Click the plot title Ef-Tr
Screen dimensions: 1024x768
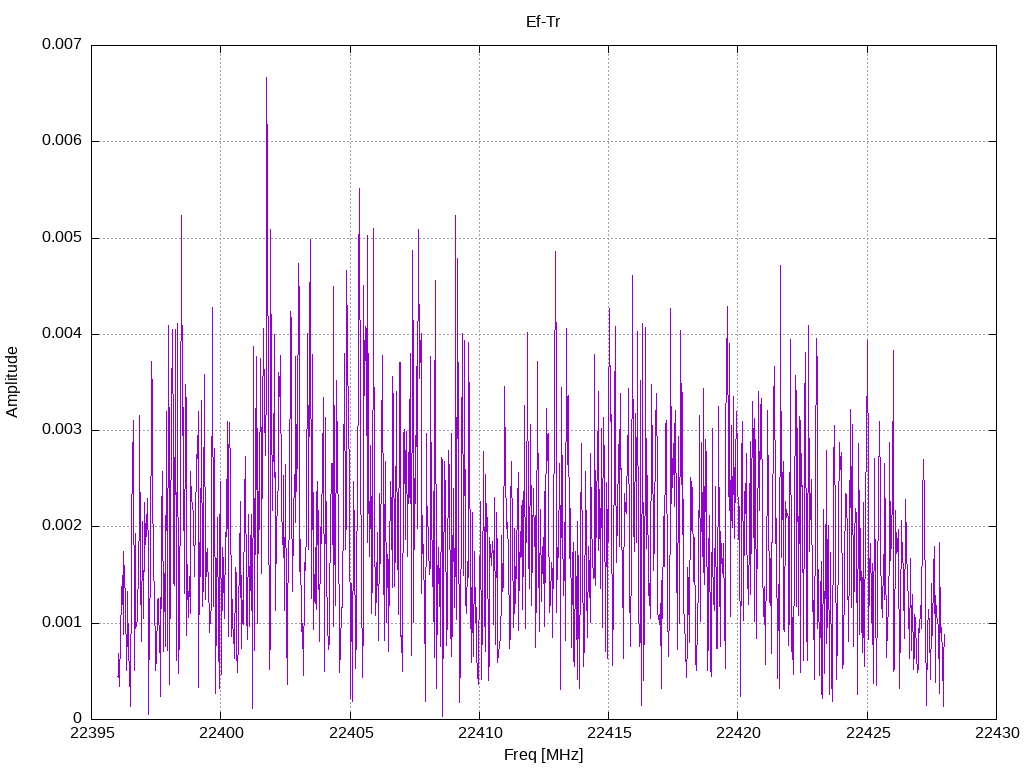543,22
